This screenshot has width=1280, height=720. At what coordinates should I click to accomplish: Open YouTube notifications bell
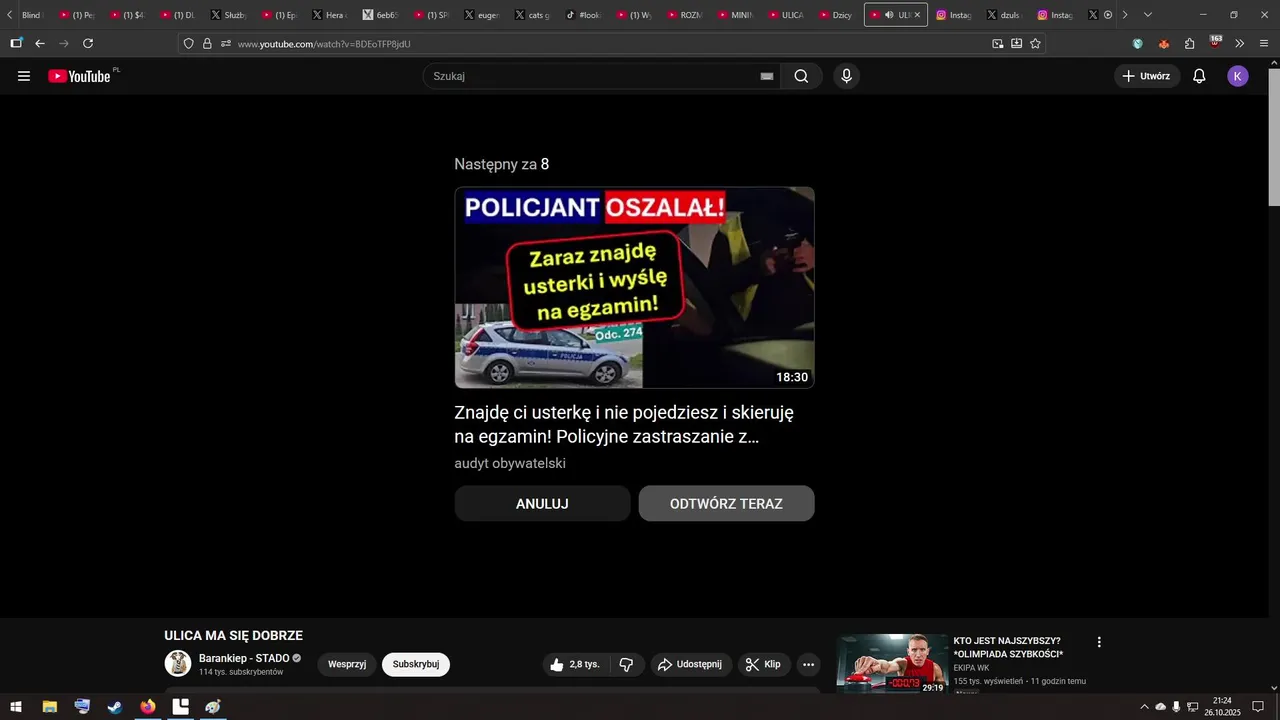pyautogui.click(x=1199, y=76)
